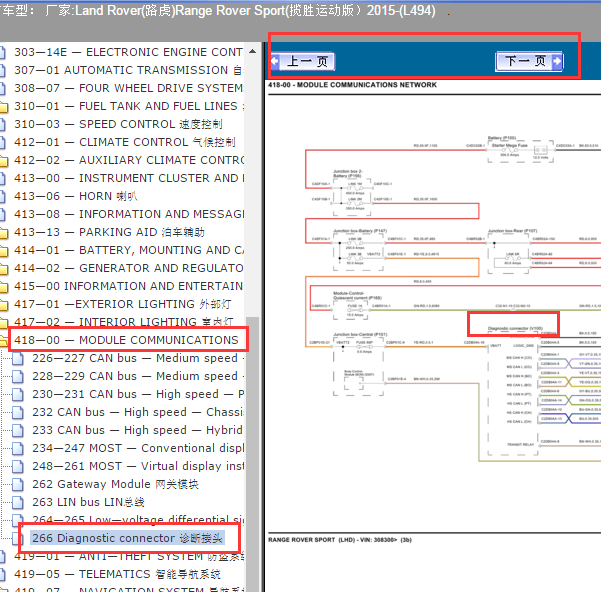Image resolution: width=601 pixels, height=592 pixels.
Task: Expand 417-01 Exterior Lighting folder
Action: pyautogui.click(x=123, y=304)
